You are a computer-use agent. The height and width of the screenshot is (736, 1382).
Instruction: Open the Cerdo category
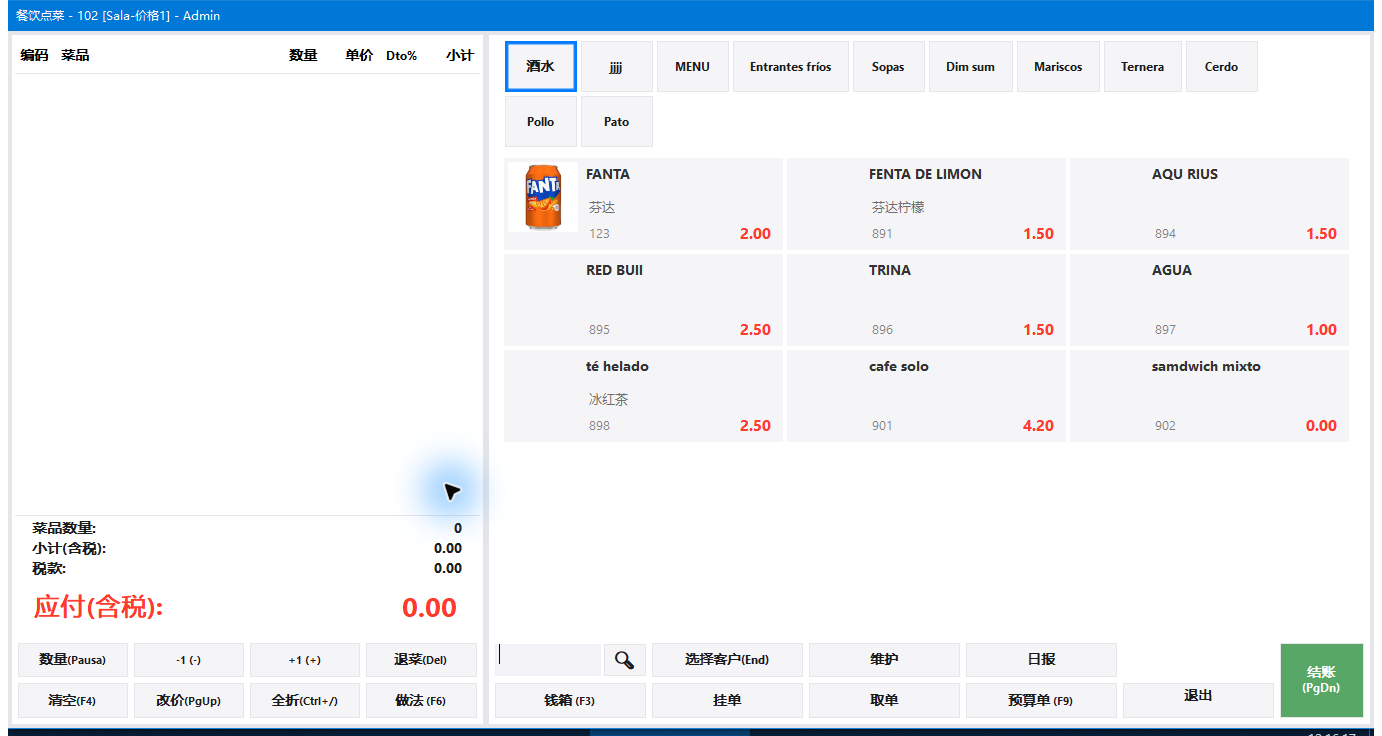click(x=1222, y=67)
